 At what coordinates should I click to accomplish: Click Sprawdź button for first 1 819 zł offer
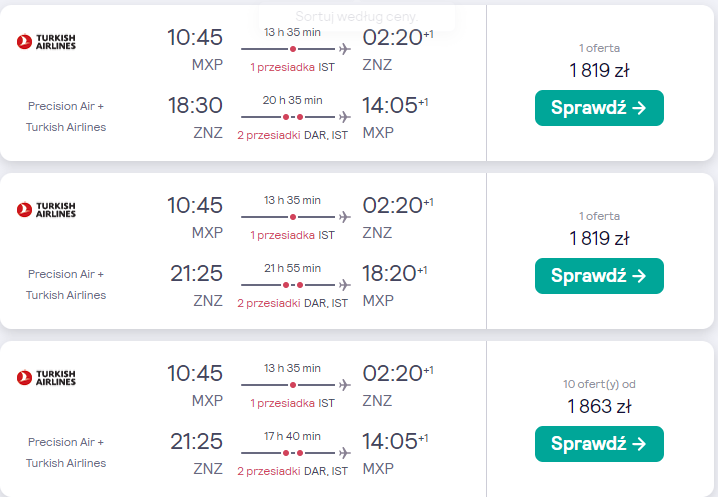click(599, 108)
